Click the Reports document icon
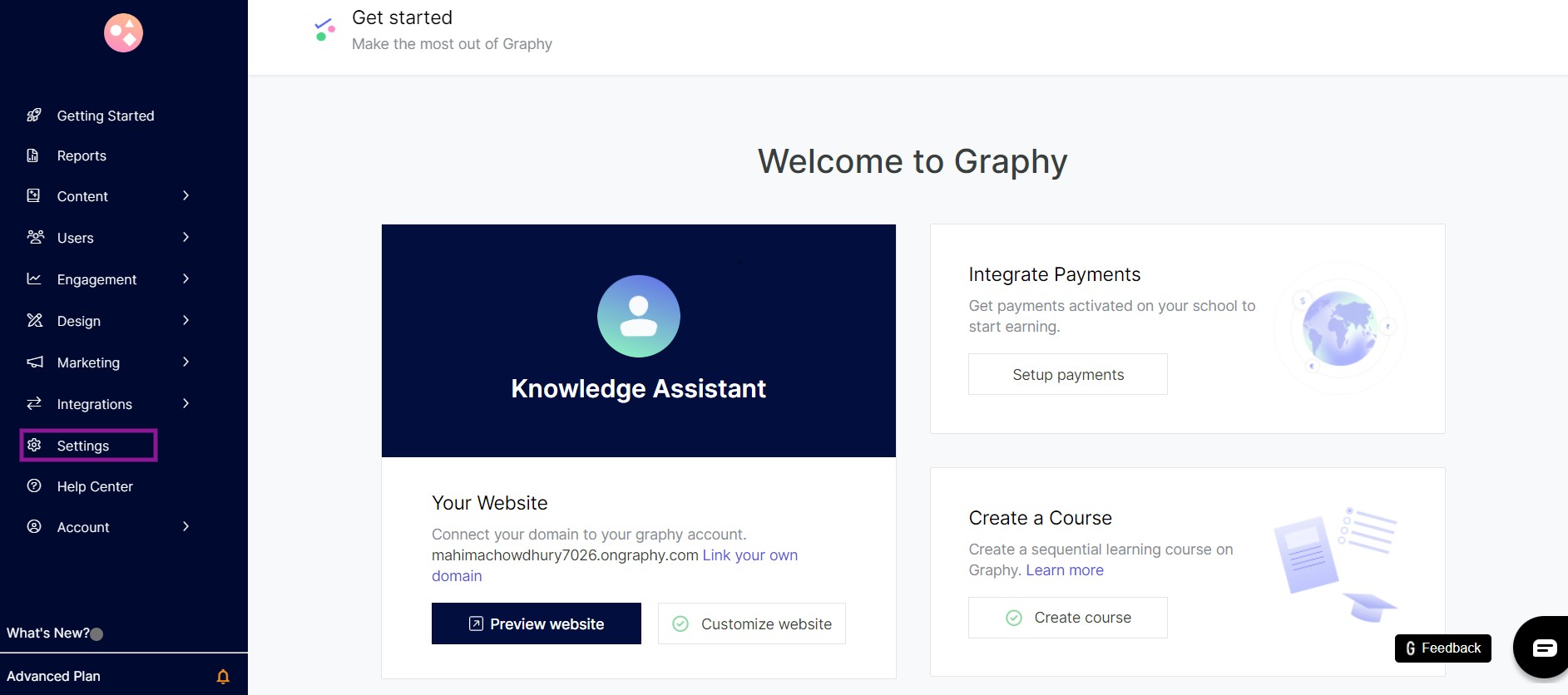Image resolution: width=1568 pixels, height=695 pixels. 33,155
